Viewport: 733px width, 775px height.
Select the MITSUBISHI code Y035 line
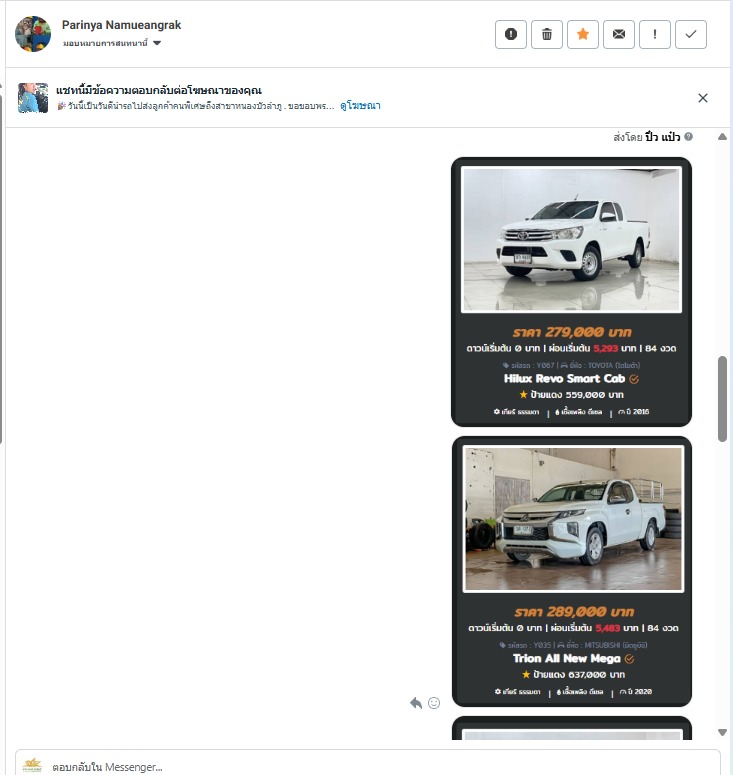pos(573,645)
